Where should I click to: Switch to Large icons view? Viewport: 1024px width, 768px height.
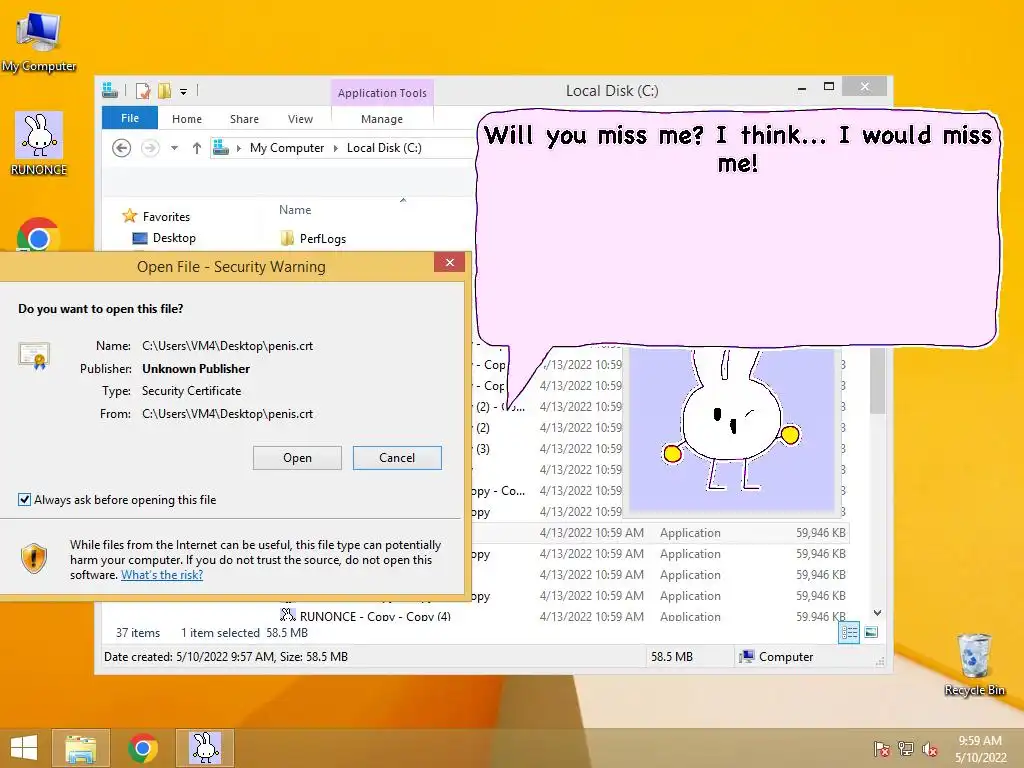coord(871,632)
